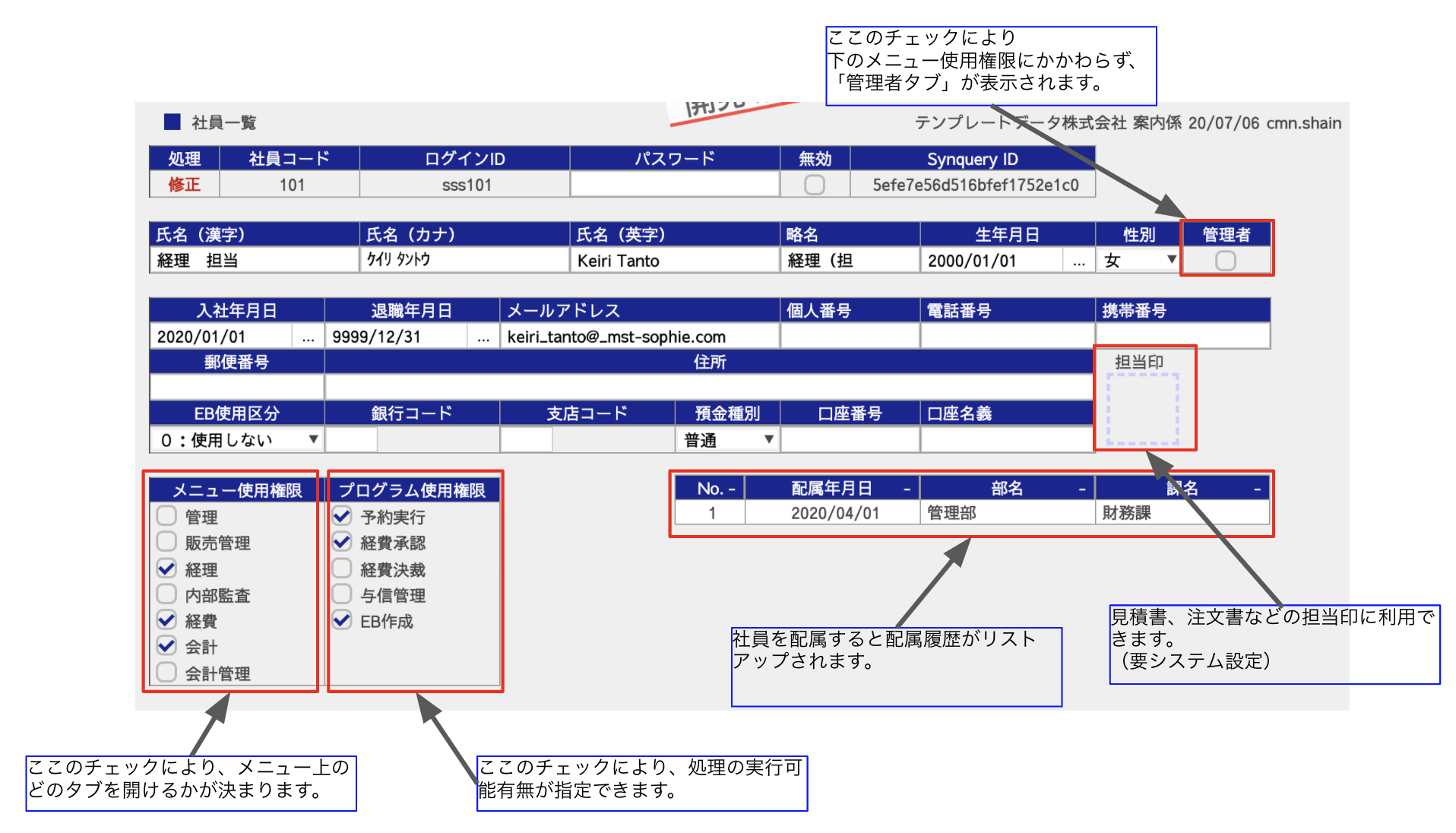1456x833 pixels.
Task: Click the パスワード input field
Action: 675,185
